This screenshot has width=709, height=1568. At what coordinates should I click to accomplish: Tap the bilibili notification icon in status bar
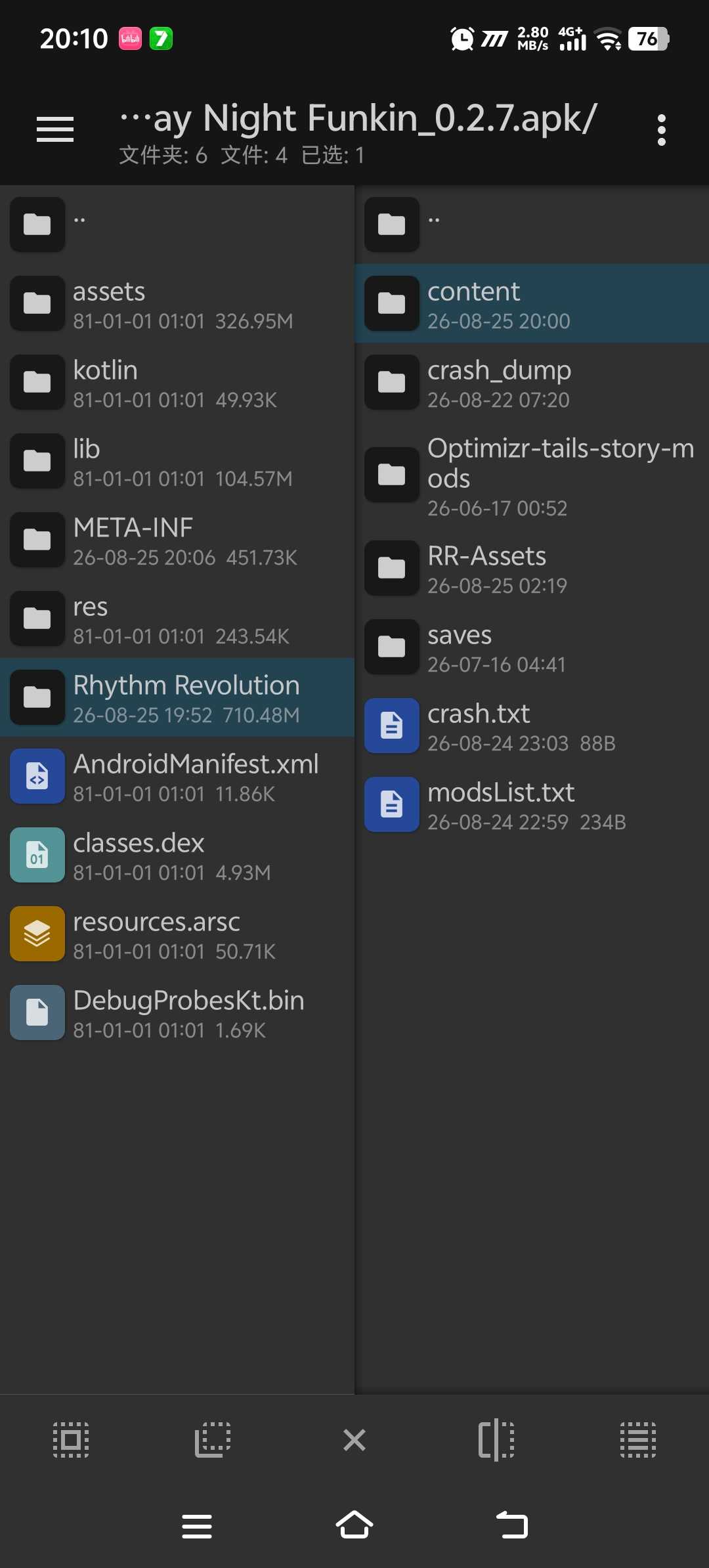(x=130, y=39)
